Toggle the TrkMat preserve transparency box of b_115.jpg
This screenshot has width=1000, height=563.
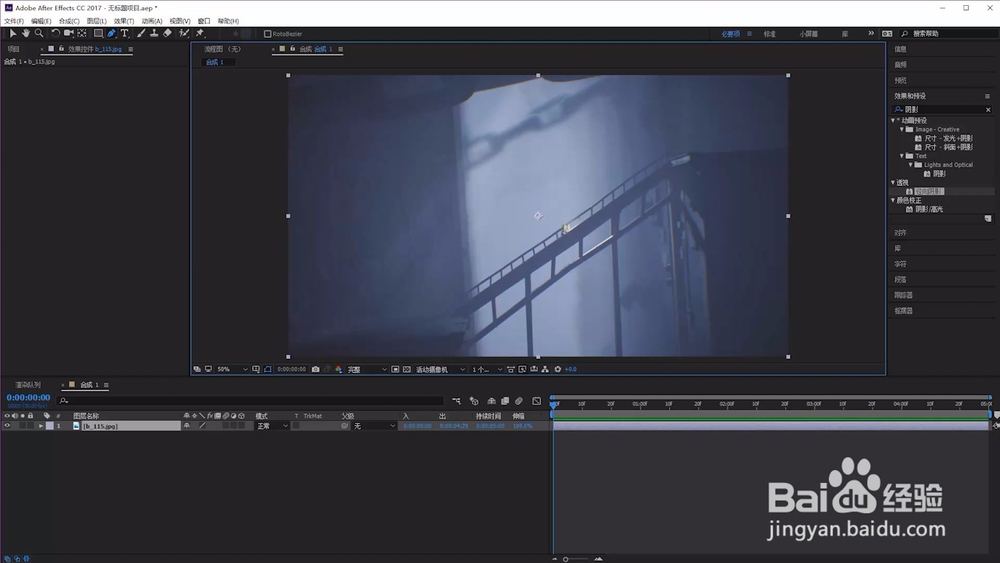(296, 426)
